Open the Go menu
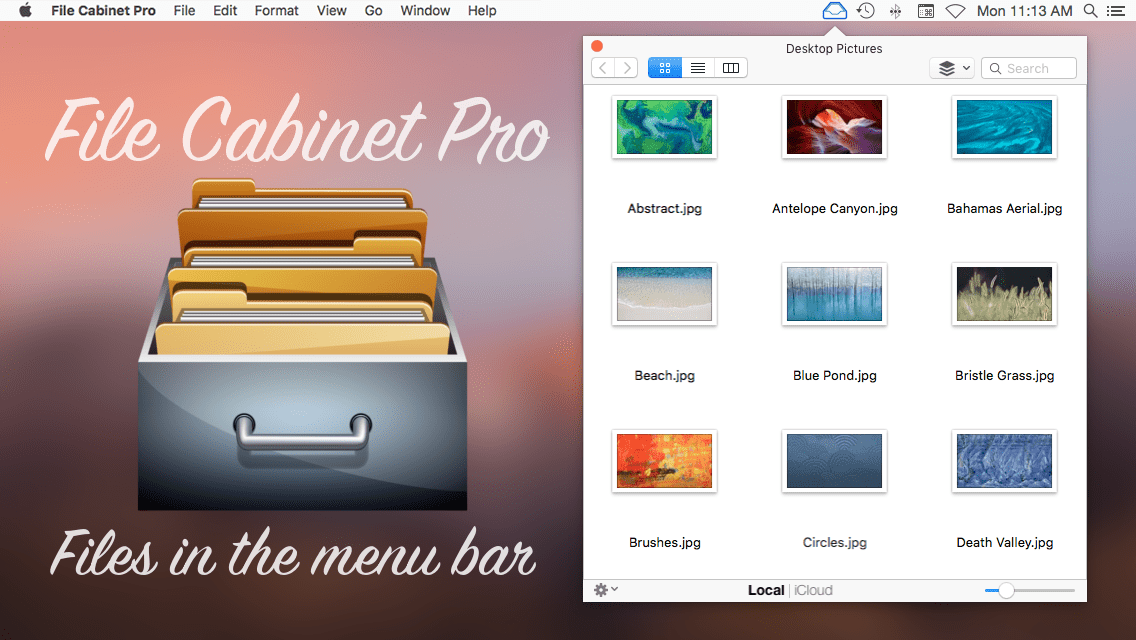Screen dimensions: 1136x640 [x=373, y=10]
